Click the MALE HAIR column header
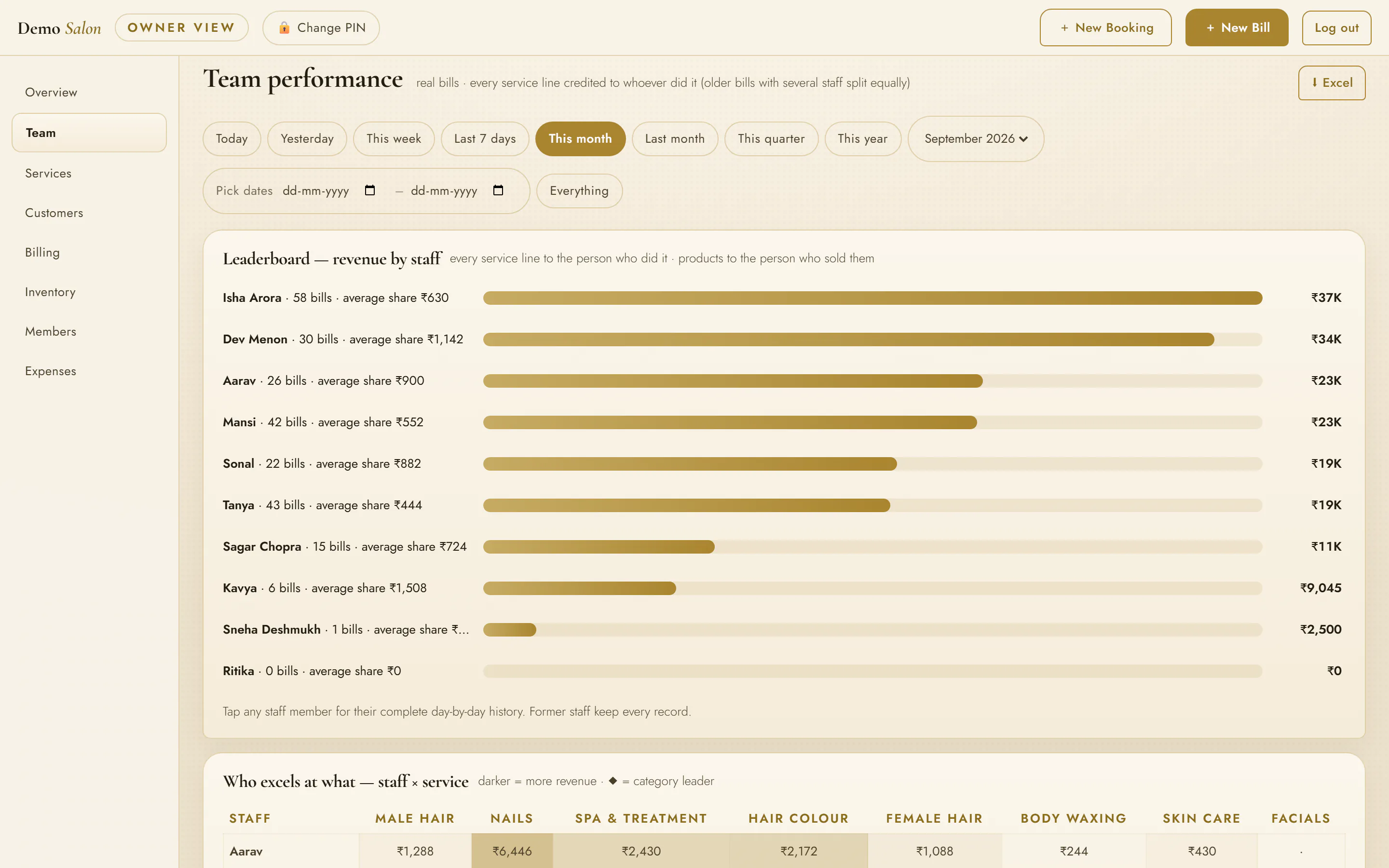The image size is (1389, 868). [415, 819]
